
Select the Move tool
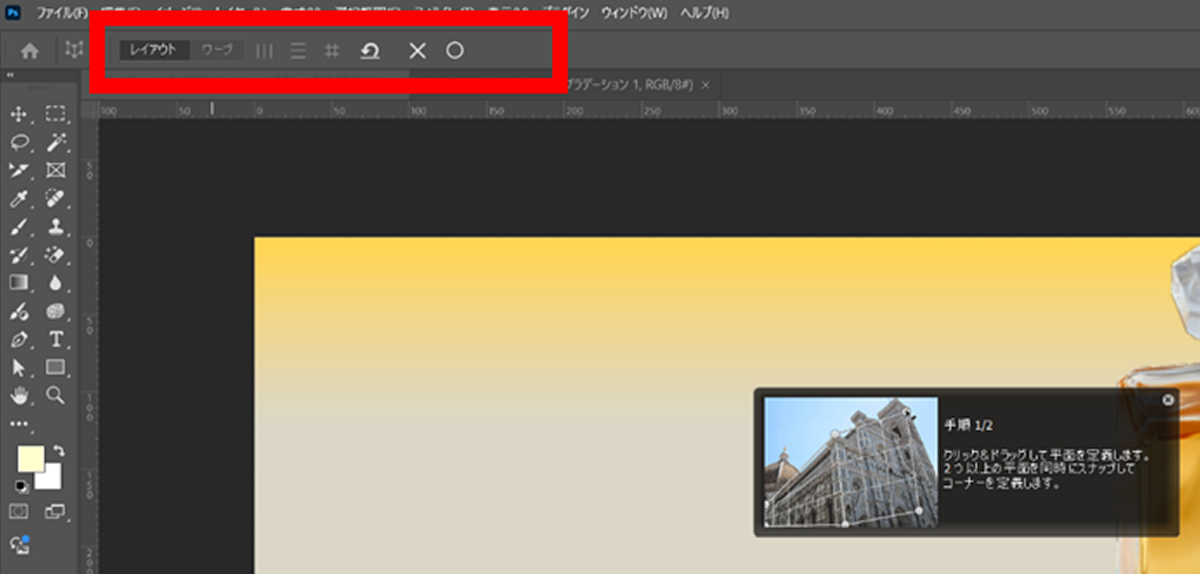pos(19,114)
